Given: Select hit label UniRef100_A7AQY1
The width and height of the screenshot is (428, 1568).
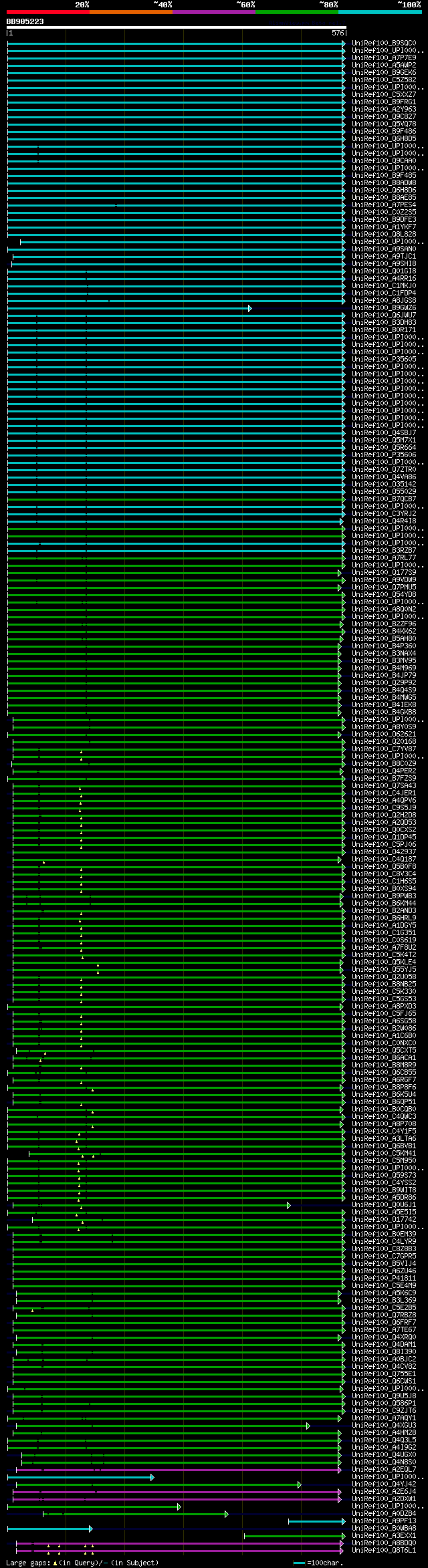Looking at the screenshot, I should click(x=384, y=1418).
